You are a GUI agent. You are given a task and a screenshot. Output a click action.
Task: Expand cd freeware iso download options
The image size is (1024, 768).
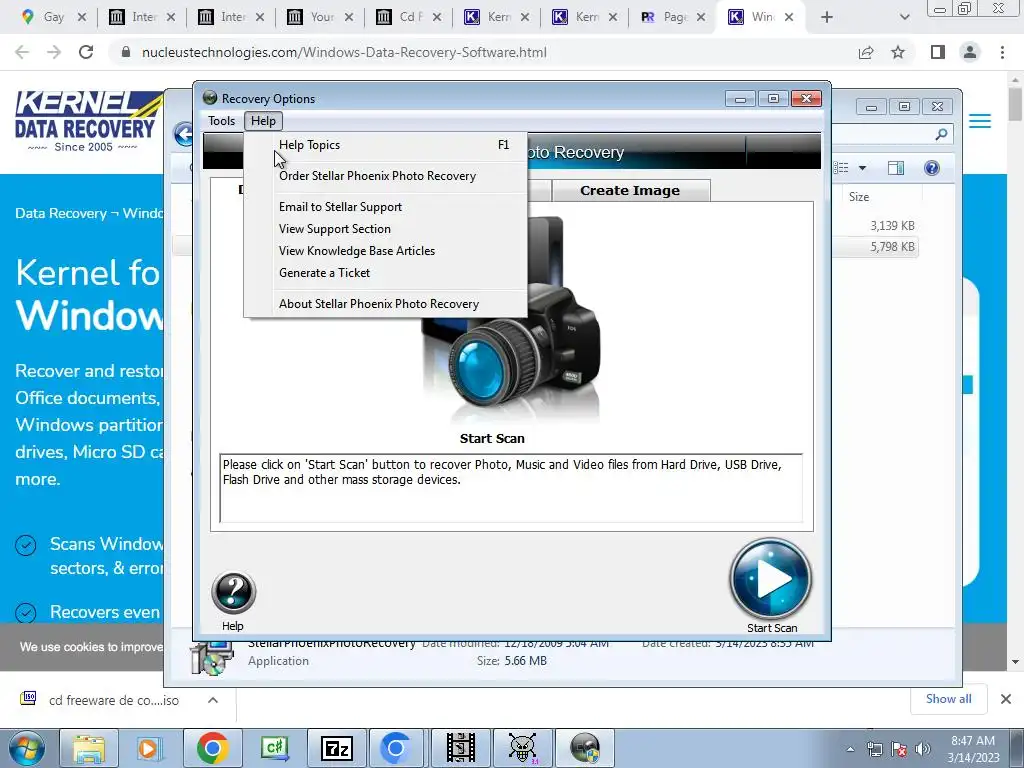213,700
